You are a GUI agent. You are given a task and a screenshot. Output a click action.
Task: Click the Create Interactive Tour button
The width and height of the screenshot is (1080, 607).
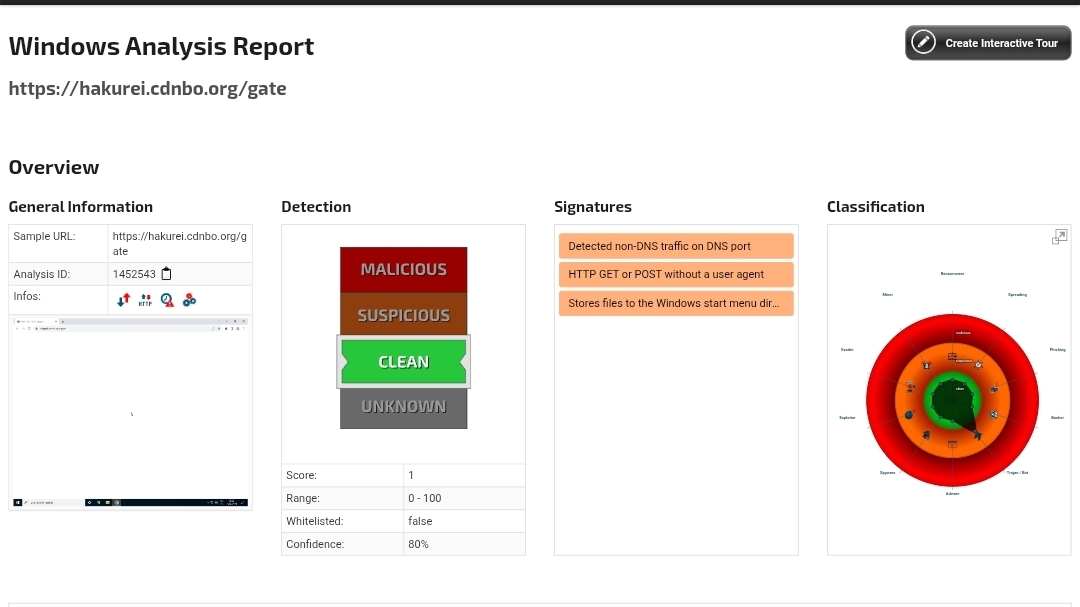pos(988,43)
